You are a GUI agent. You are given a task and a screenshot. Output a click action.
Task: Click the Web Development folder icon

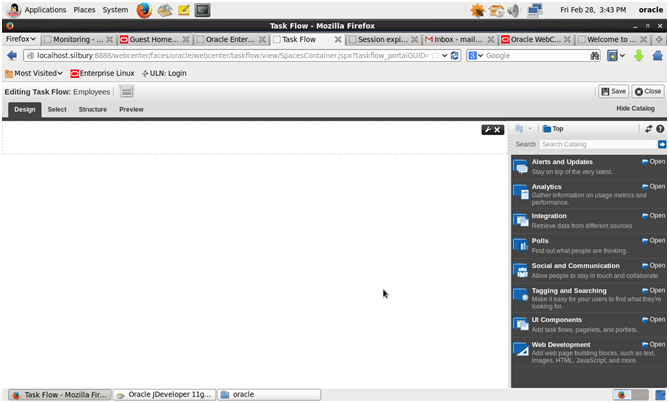[x=521, y=349]
